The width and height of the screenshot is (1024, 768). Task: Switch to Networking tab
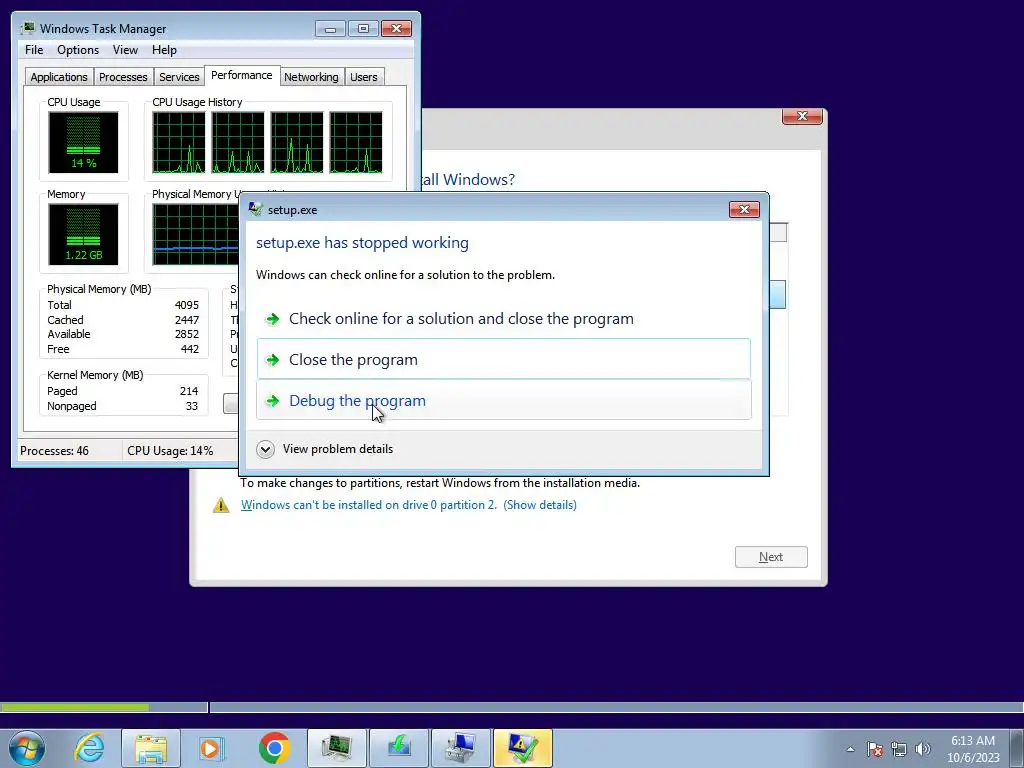click(x=311, y=77)
